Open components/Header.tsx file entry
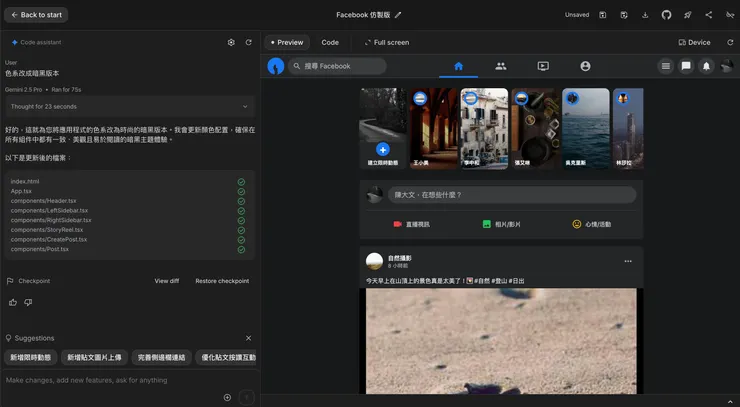 43,201
